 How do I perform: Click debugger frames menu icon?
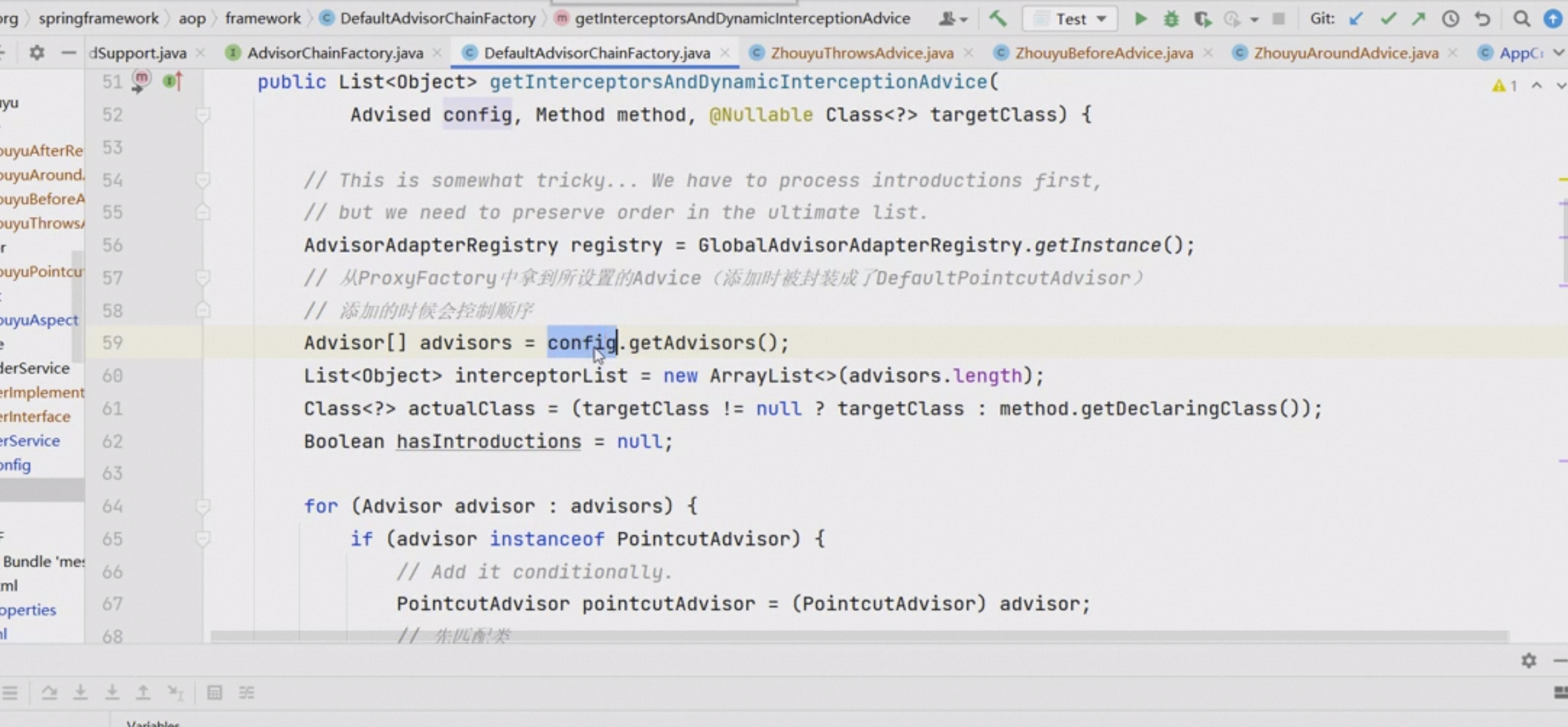tap(10, 693)
